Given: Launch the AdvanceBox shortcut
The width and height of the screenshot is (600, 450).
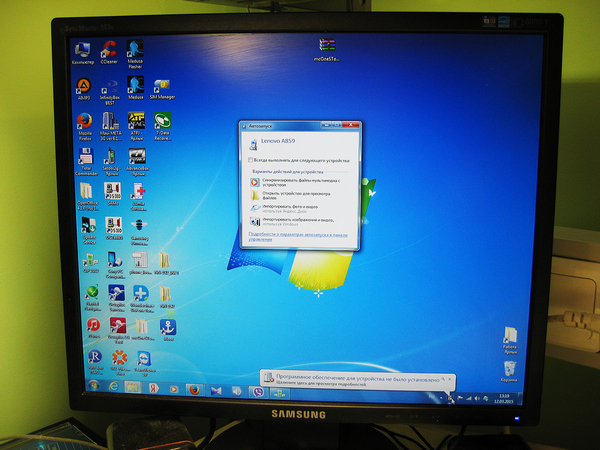Looking at the screenshot, I should (137, 162).
